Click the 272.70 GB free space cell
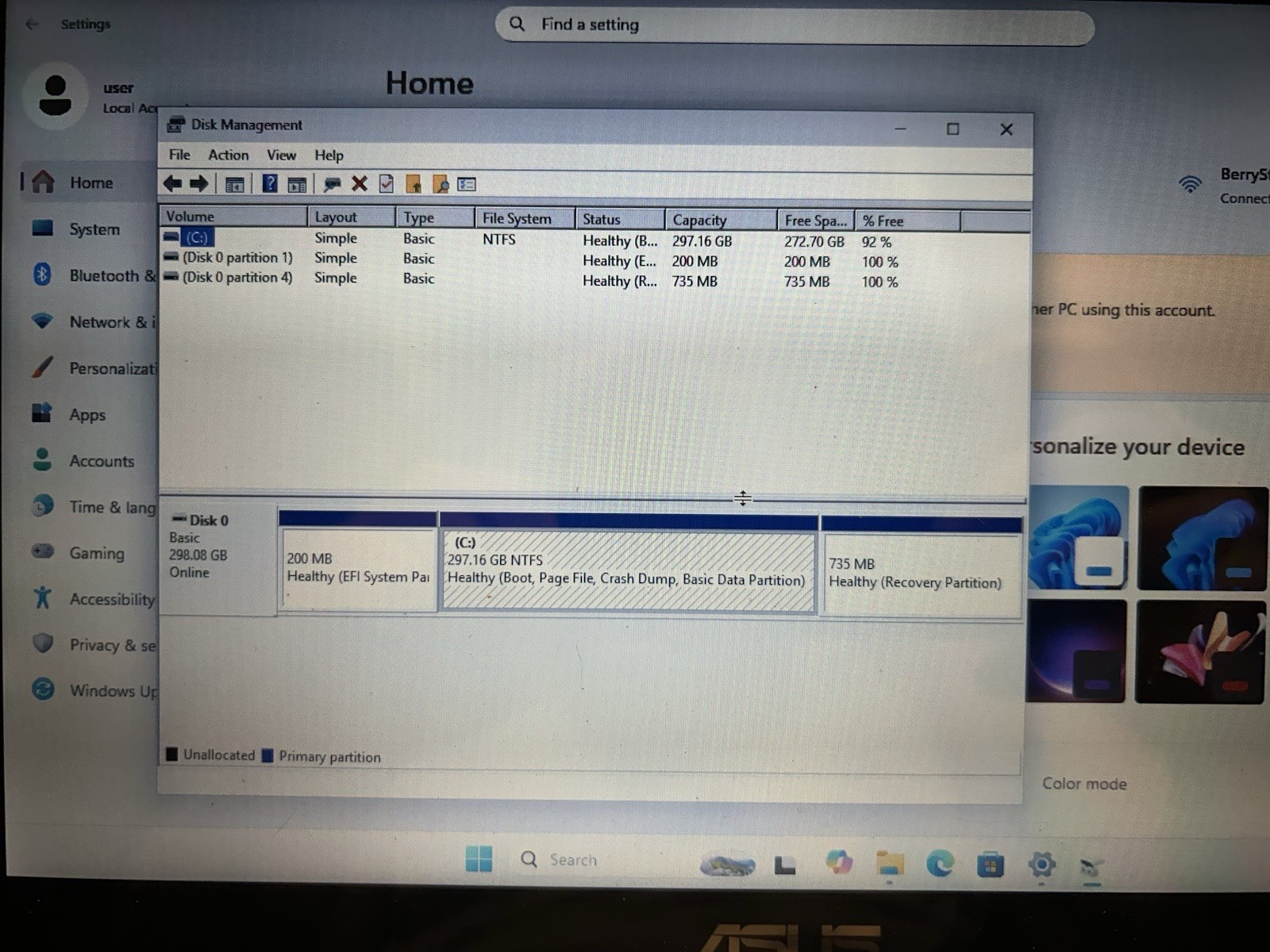 click(x=814, y=242)
